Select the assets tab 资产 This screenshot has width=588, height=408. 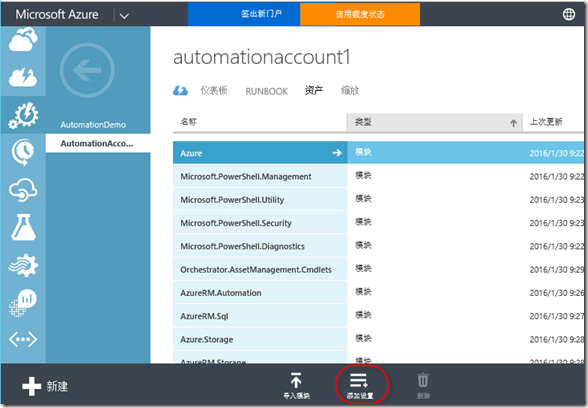tap(314, 90)
